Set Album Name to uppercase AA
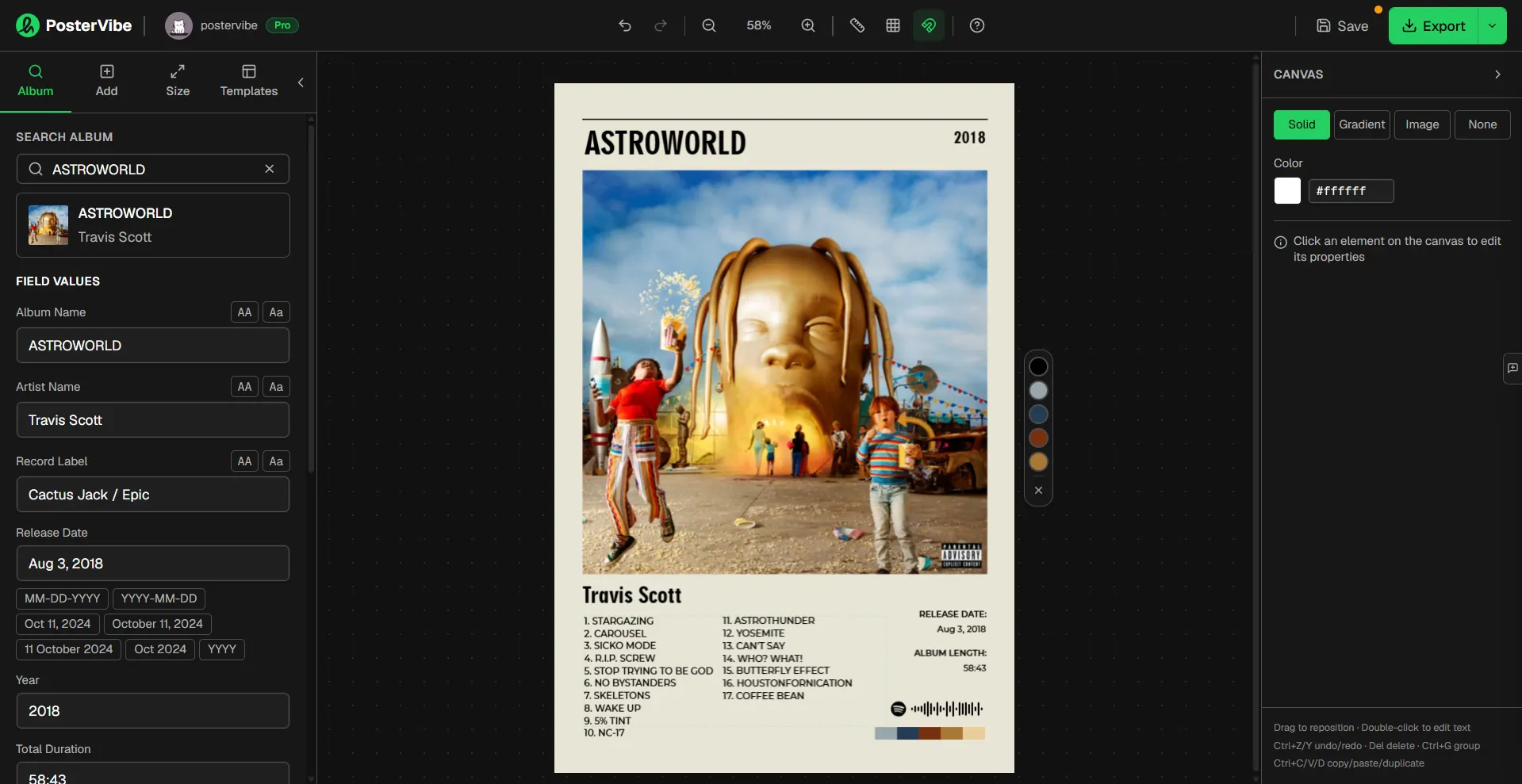The width and height of the screenshot is (1522, 784). click(244, 312)
